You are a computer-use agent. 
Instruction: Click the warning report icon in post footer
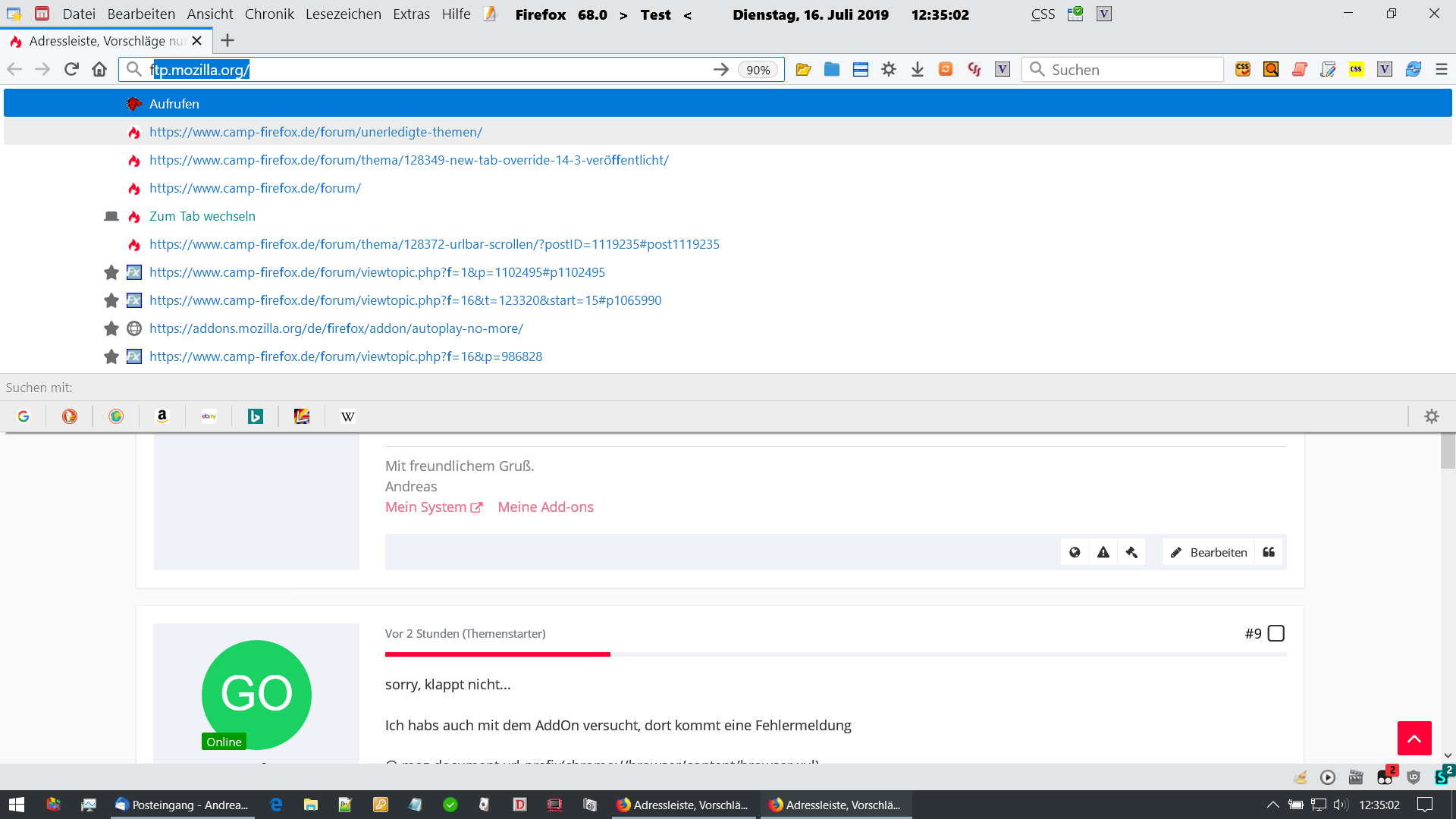click(x=1103, y=552)
